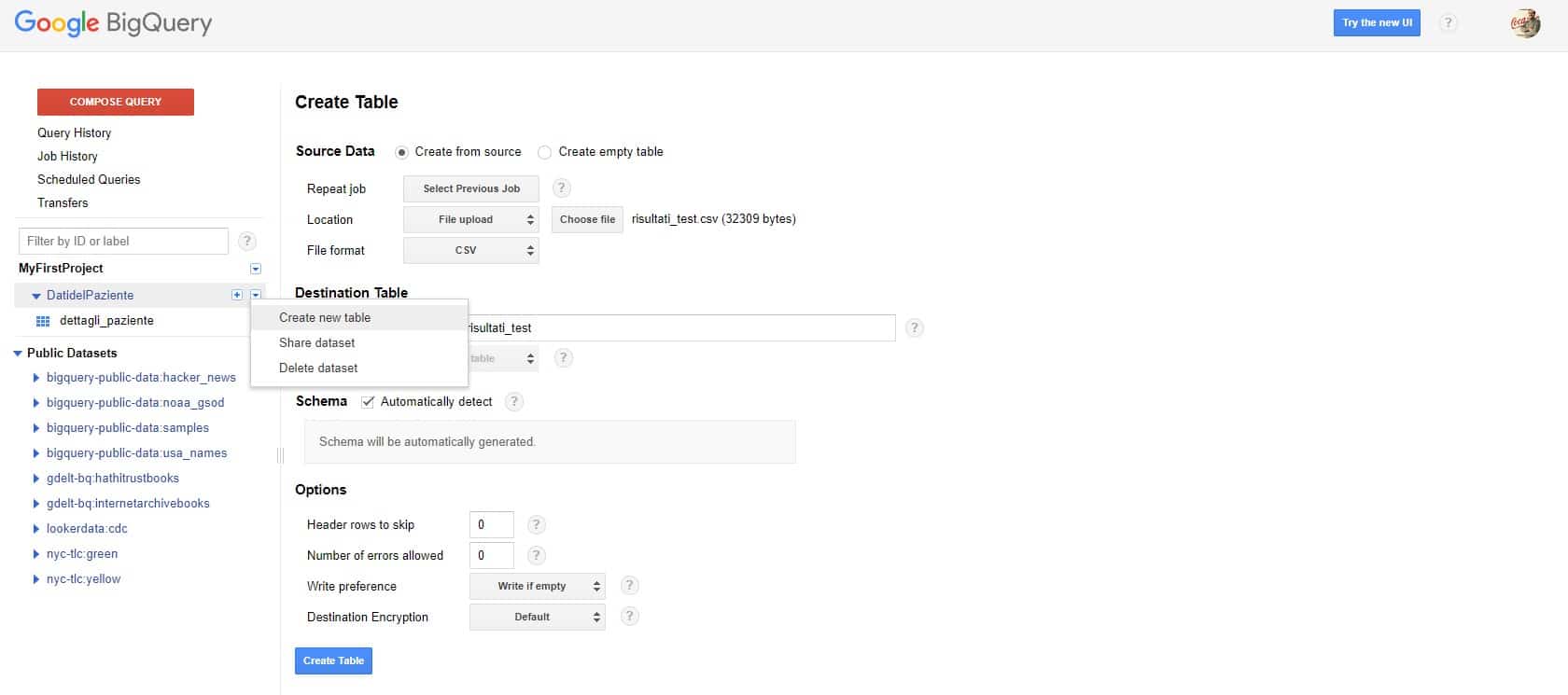This screenshot has height=695, width=1568.
Task: Open help icon for Header rows to skip
Action: pos(536,524)
